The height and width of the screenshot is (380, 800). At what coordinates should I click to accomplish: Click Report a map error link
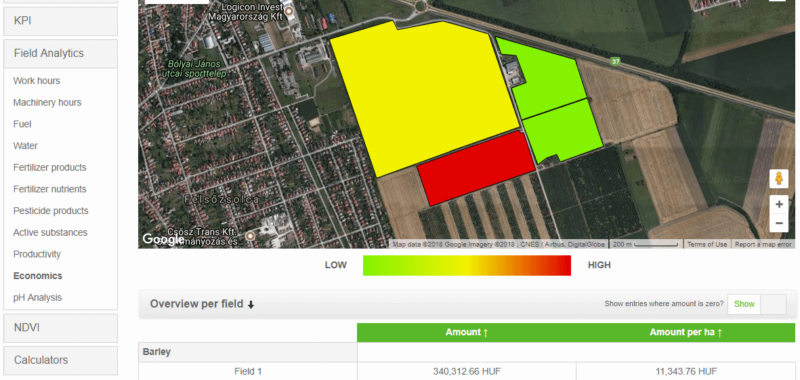pos(763,244)
